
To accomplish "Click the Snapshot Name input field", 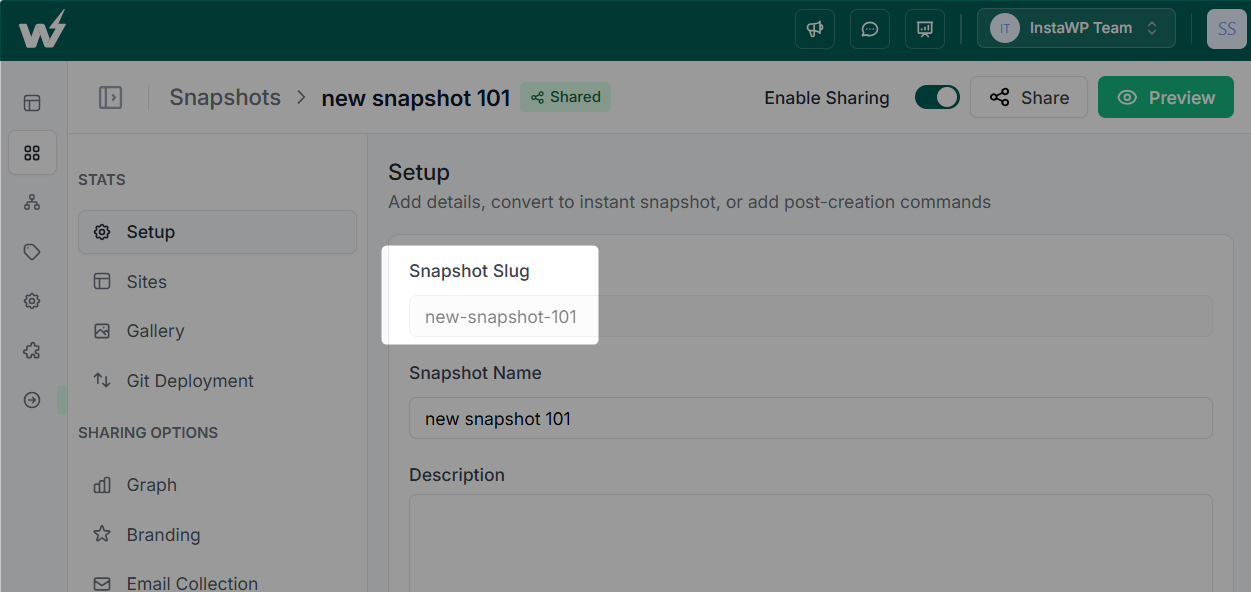I will click(810, 419).
